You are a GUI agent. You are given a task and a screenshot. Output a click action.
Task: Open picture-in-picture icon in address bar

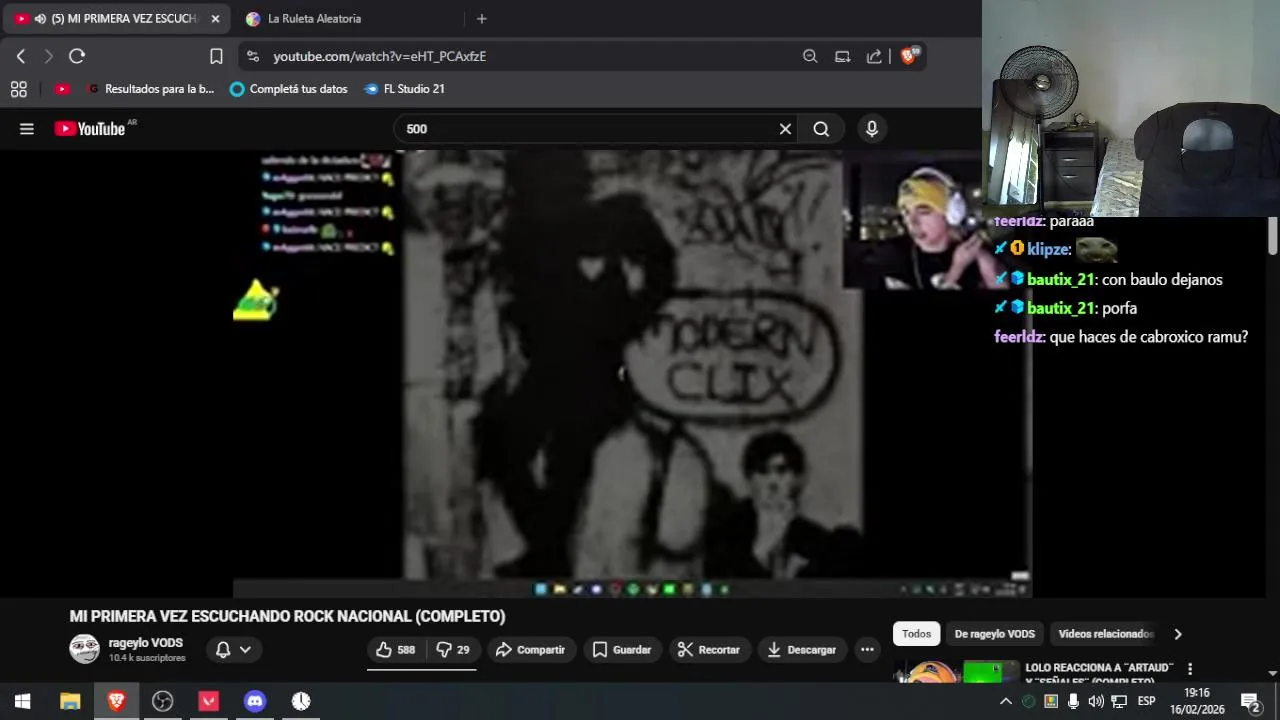(842, 56)
